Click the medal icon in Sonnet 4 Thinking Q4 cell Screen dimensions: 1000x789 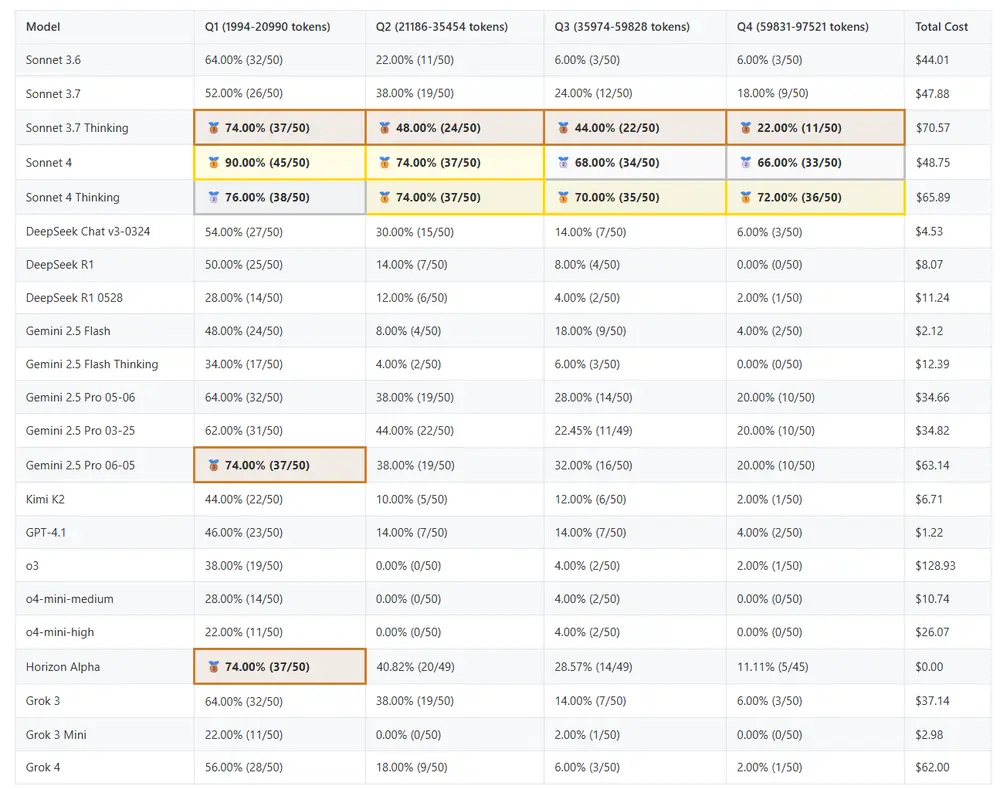pos(747,198)
